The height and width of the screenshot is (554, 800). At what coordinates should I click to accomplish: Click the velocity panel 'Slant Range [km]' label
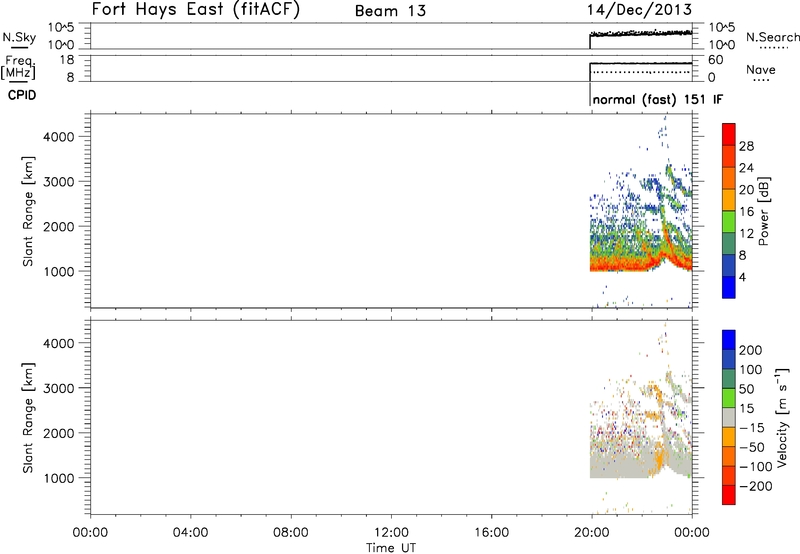tap(28, 418)
